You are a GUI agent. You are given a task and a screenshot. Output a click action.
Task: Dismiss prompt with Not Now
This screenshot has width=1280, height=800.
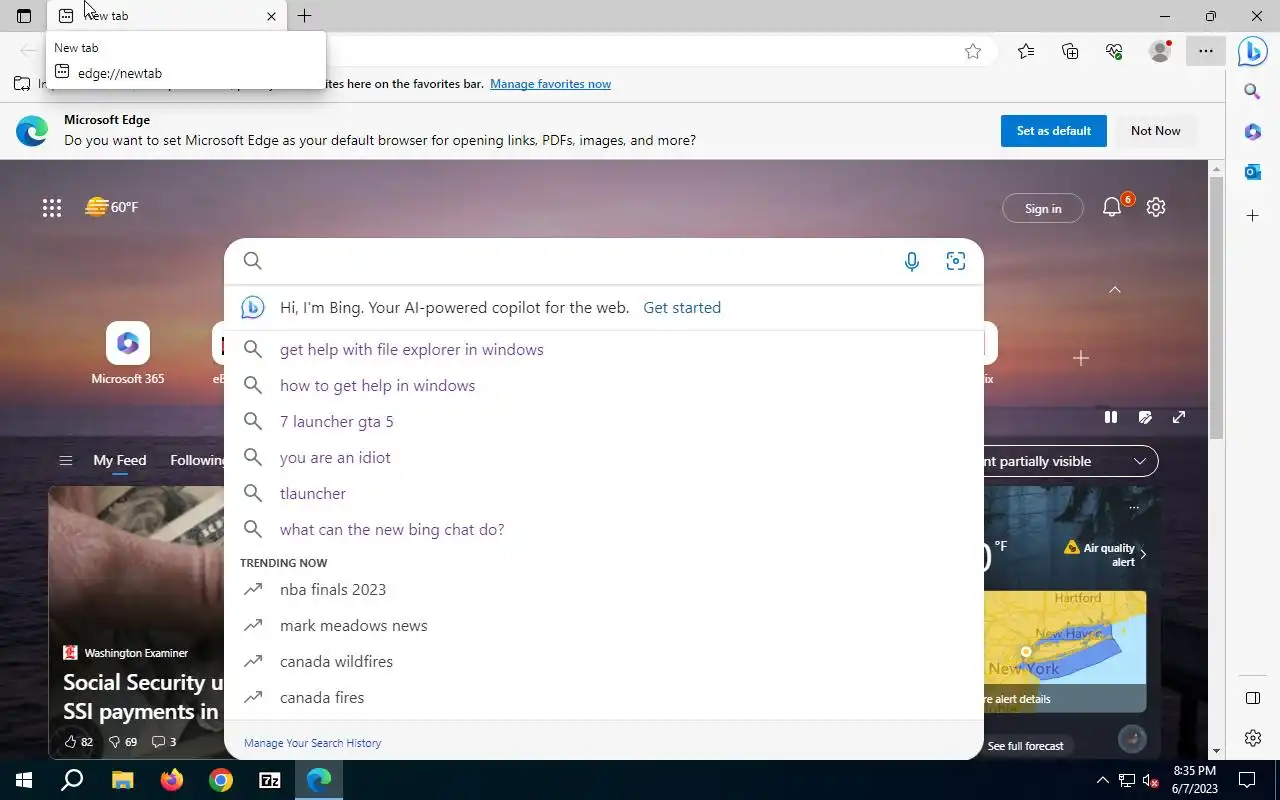1156,131
